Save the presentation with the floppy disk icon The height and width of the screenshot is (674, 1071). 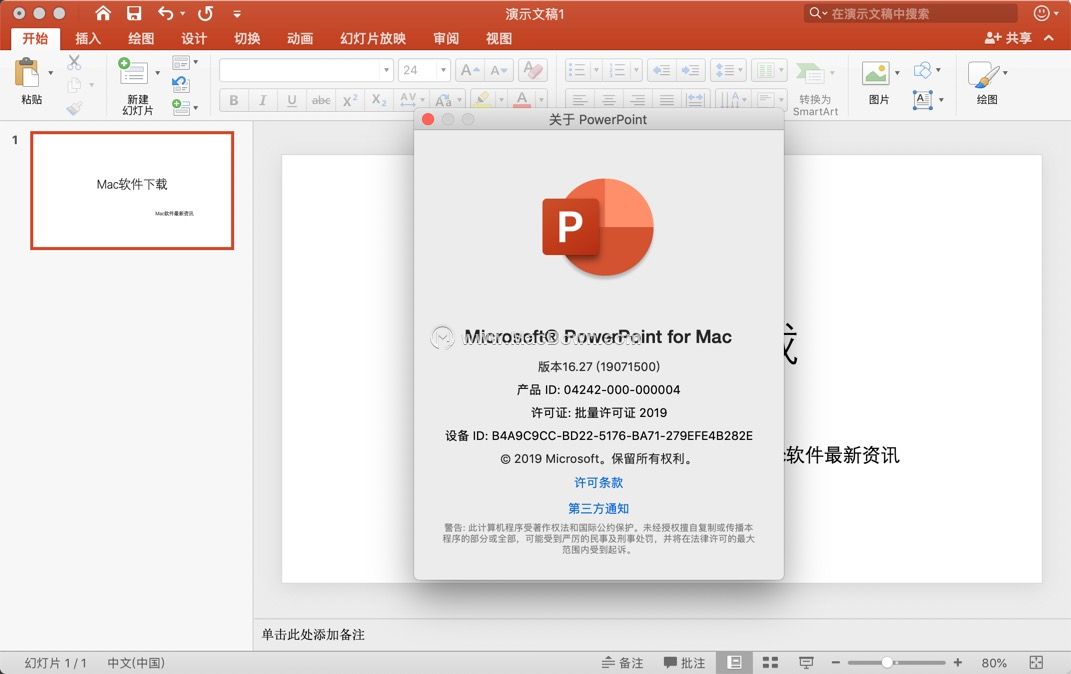(134, 13)
